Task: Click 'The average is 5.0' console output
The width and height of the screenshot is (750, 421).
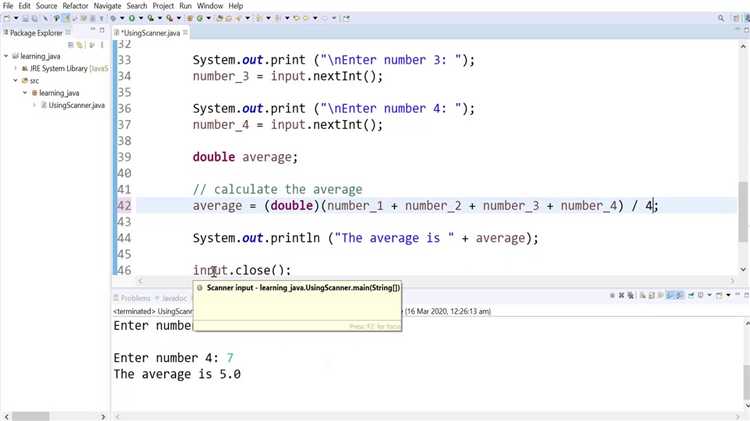Action: pyautogui.click(x=177, y=374)
